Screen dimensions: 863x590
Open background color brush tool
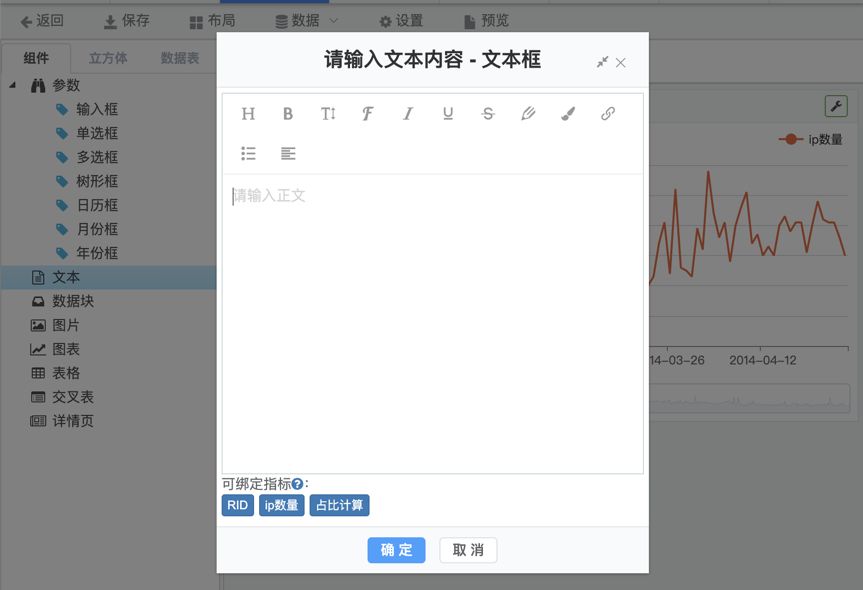(568, 114)
